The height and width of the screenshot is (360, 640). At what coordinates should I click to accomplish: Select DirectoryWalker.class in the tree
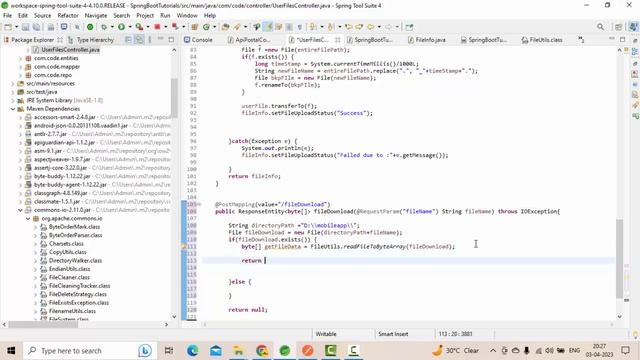[x=76, y=260]
